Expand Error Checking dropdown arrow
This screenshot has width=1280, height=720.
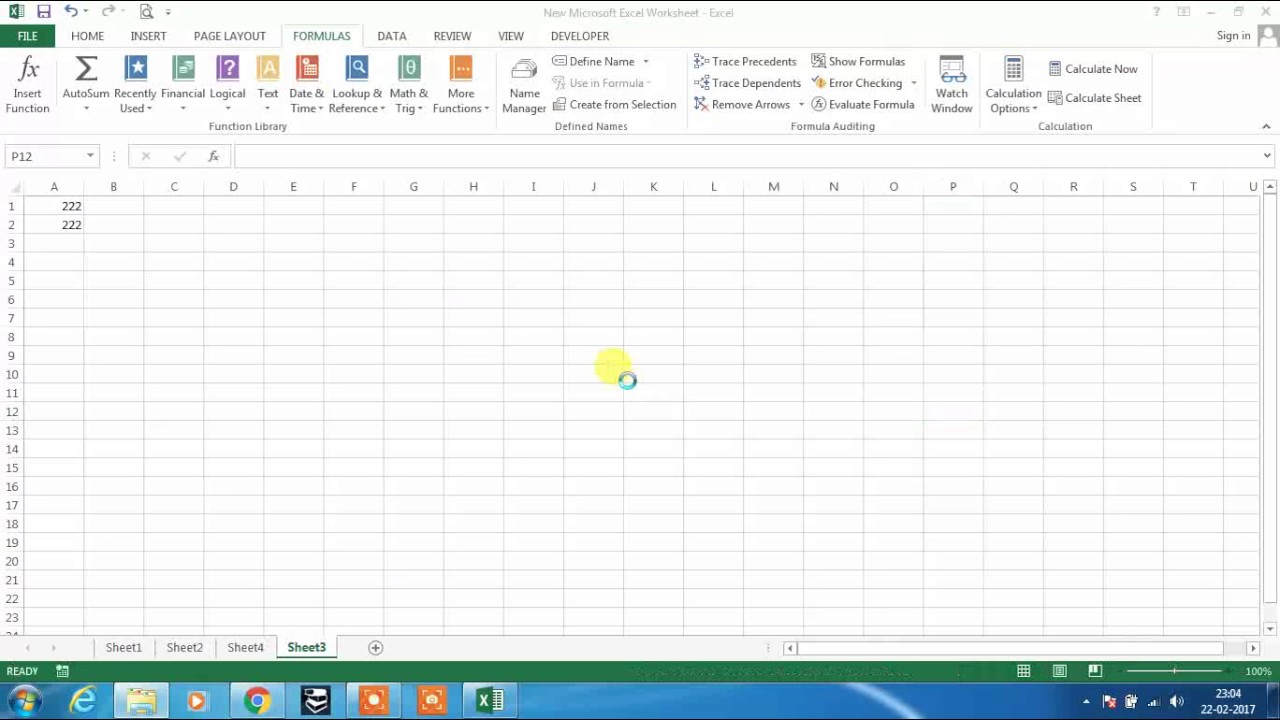point(913,83)
